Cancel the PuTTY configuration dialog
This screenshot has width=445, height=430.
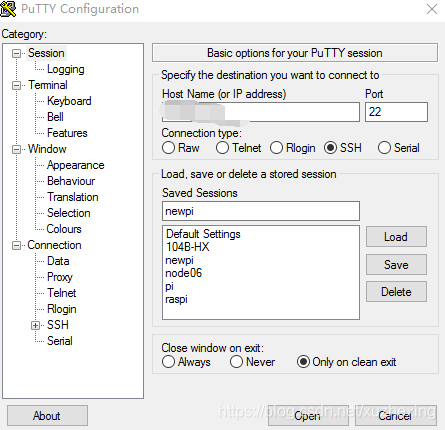[x=396, y=416]
